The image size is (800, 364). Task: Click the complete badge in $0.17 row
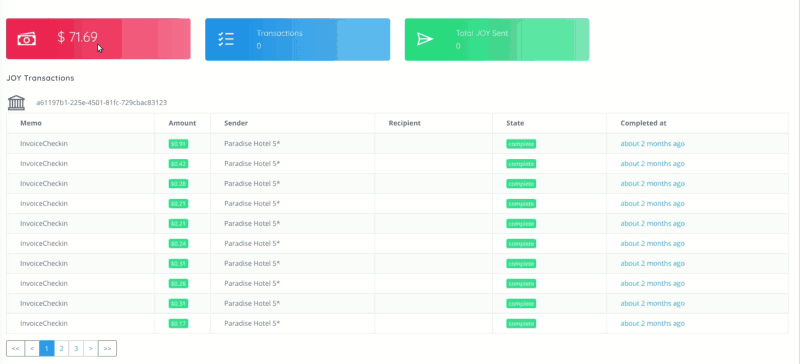(x=521, y=324)
